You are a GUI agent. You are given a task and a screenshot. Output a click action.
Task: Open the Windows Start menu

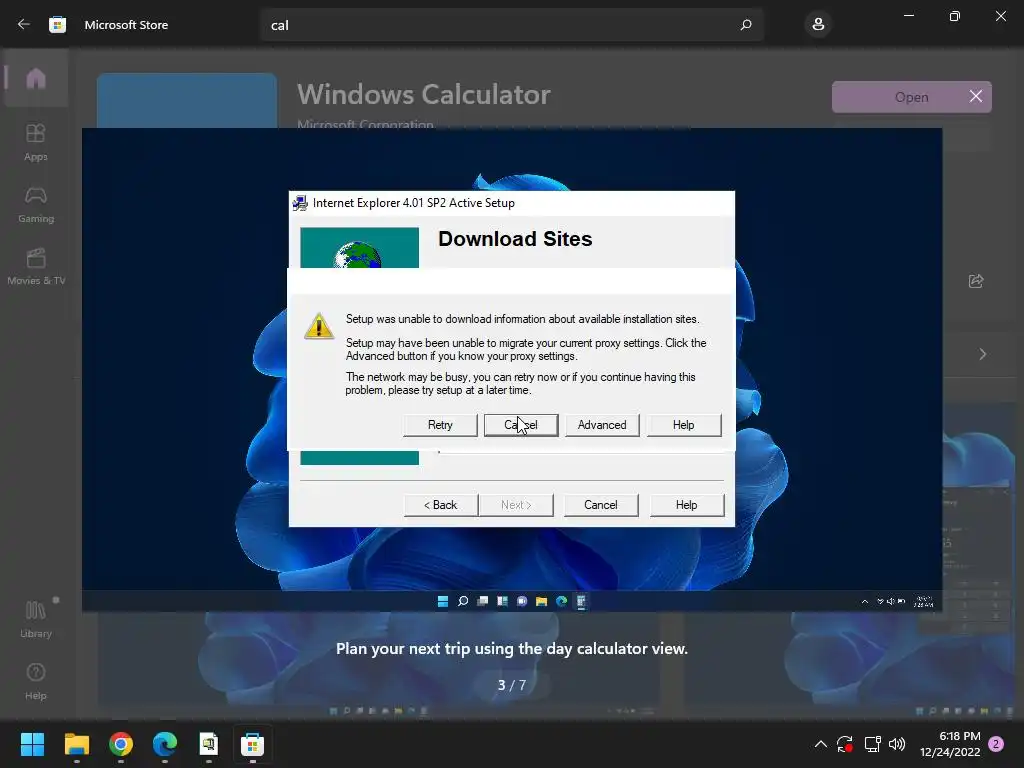click(32, 744)
